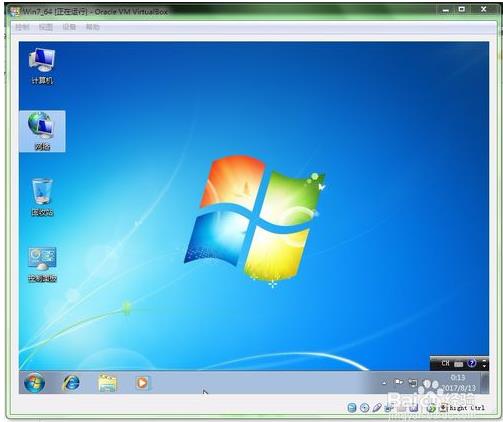Select the 计算机 (Computer) desktop icon
503x422 pixels.
pos(42,66)
